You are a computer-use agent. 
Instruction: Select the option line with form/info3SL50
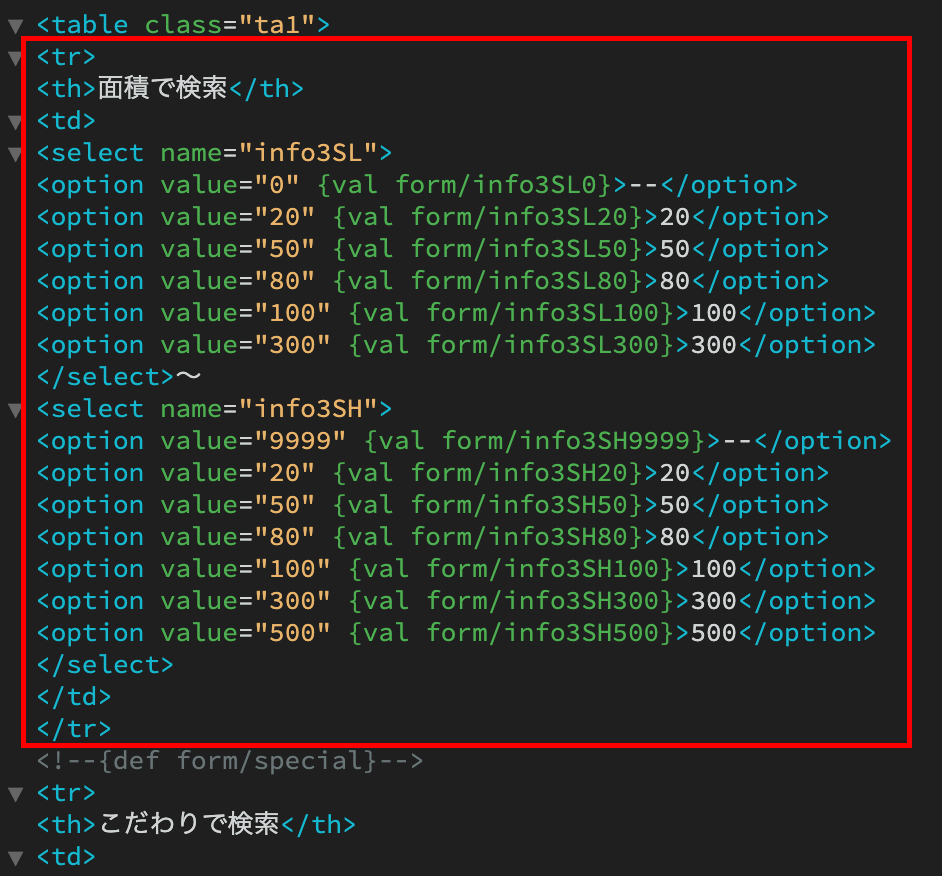point(433,249)
